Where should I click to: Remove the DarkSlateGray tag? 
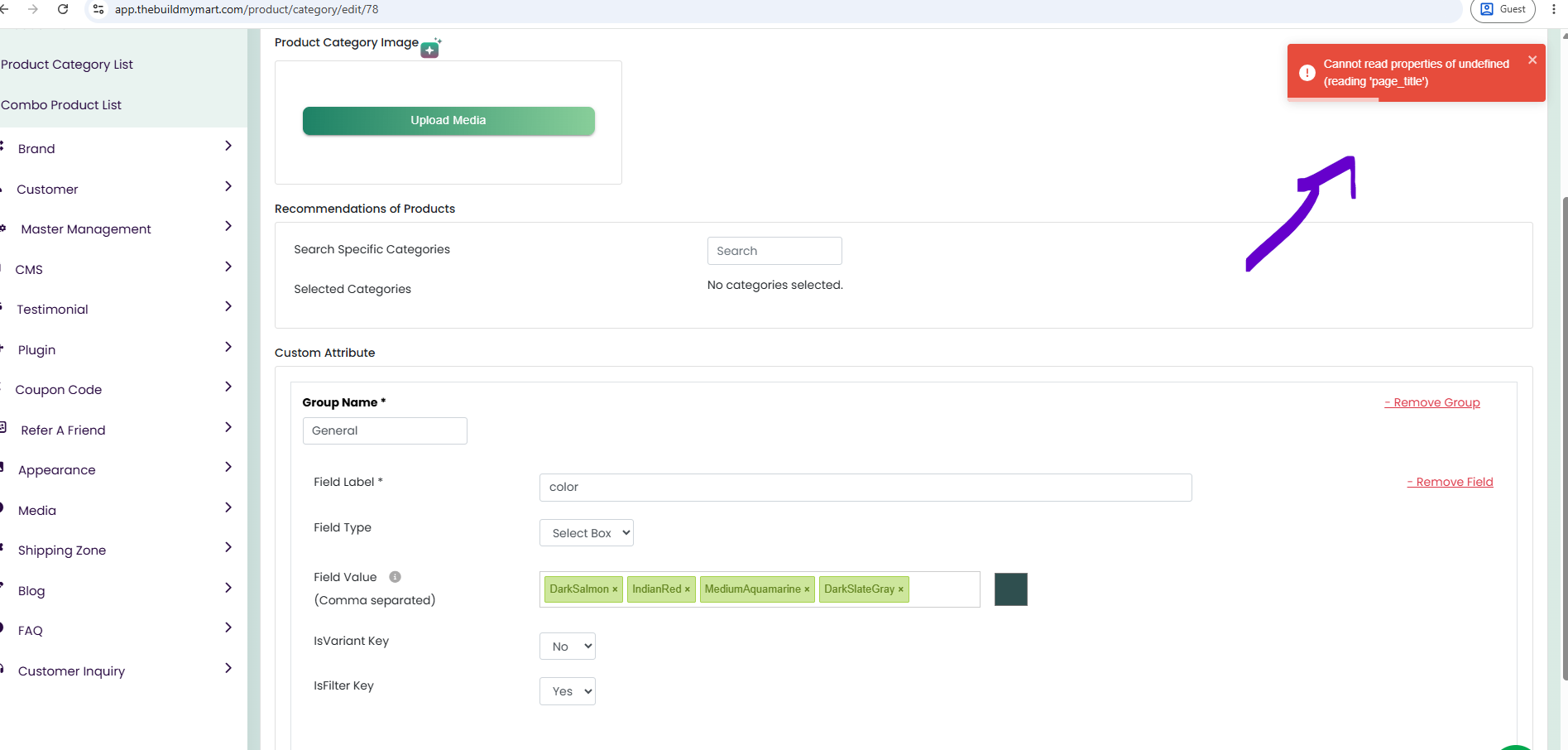[x=901, y=589]
